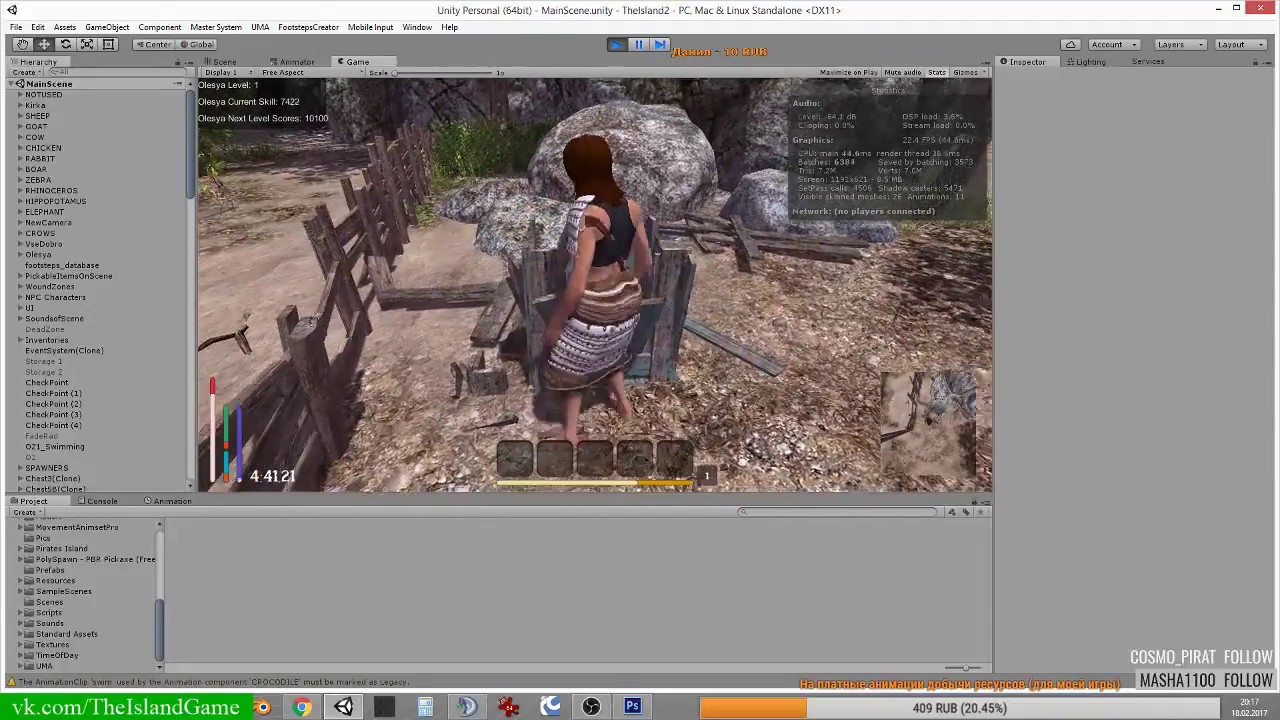Select CheckPoint (3) in Hierarchy
Image resolution: width=1280 pixels, height=720 pixels.
coord(53,415)
